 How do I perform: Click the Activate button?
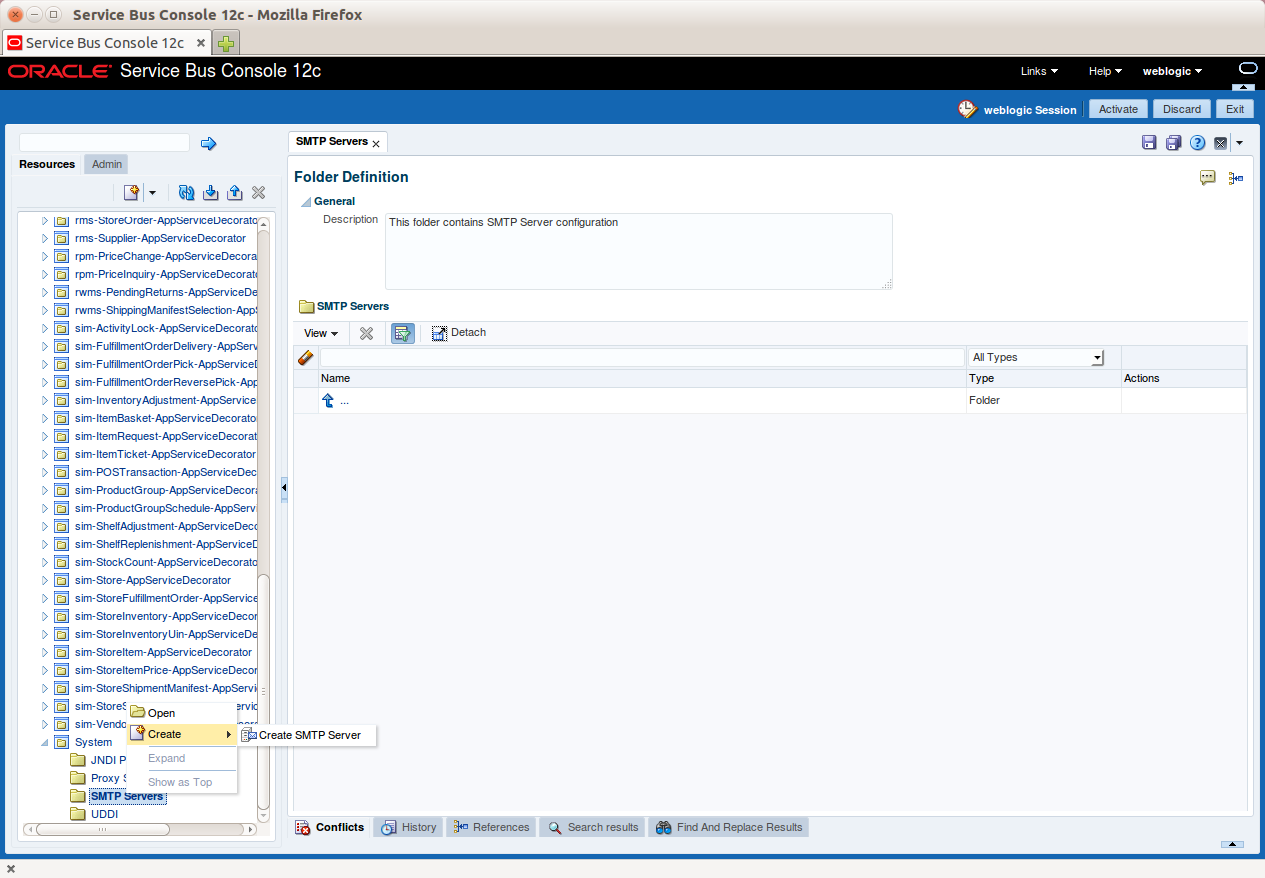click(x=1118, y=109)
